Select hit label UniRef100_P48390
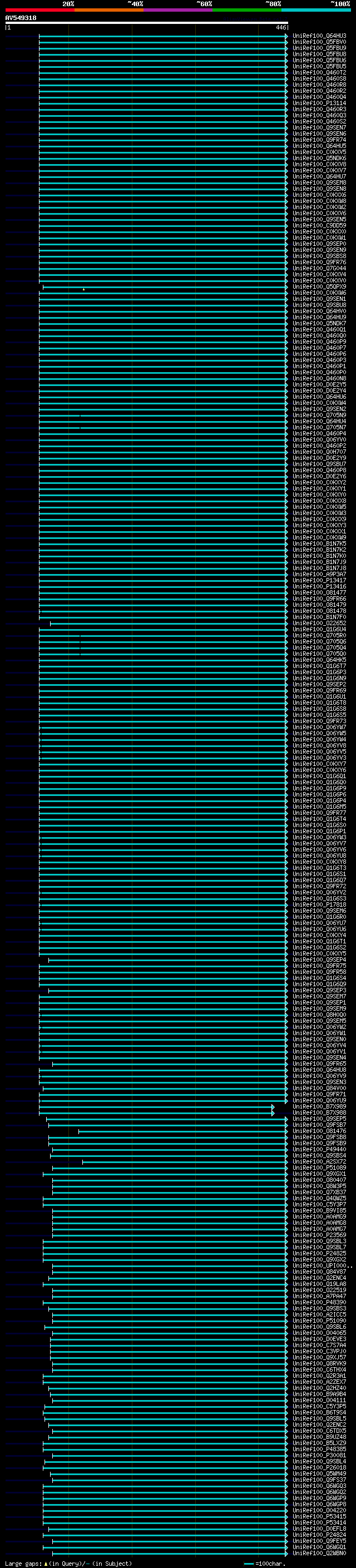Image resolution: width=356 pixels, height=1568 pixels. [319, 1302]
